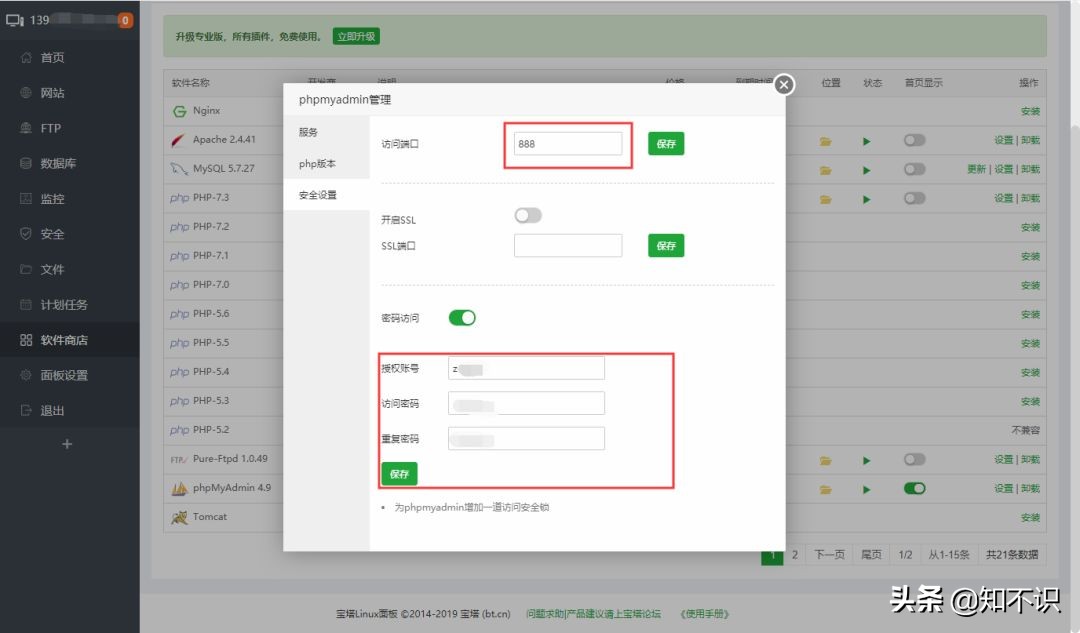Image resolution: width=1080 pixels, height=633 pixels.
Task: Enable the 开启SSL toggle
Action: [x=528, y=216]
